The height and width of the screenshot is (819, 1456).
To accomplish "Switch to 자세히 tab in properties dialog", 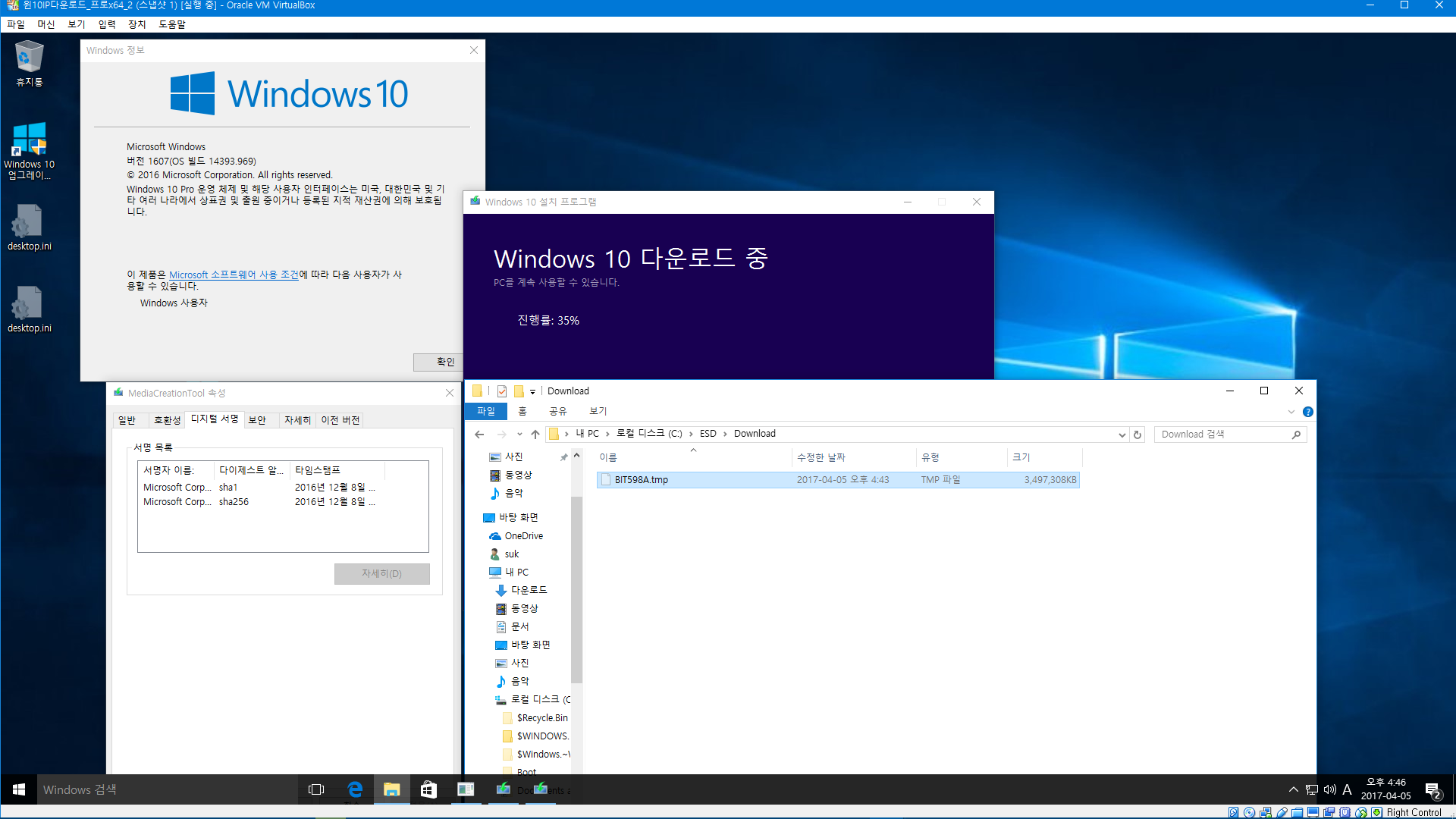I will click(x=297, y=420).
